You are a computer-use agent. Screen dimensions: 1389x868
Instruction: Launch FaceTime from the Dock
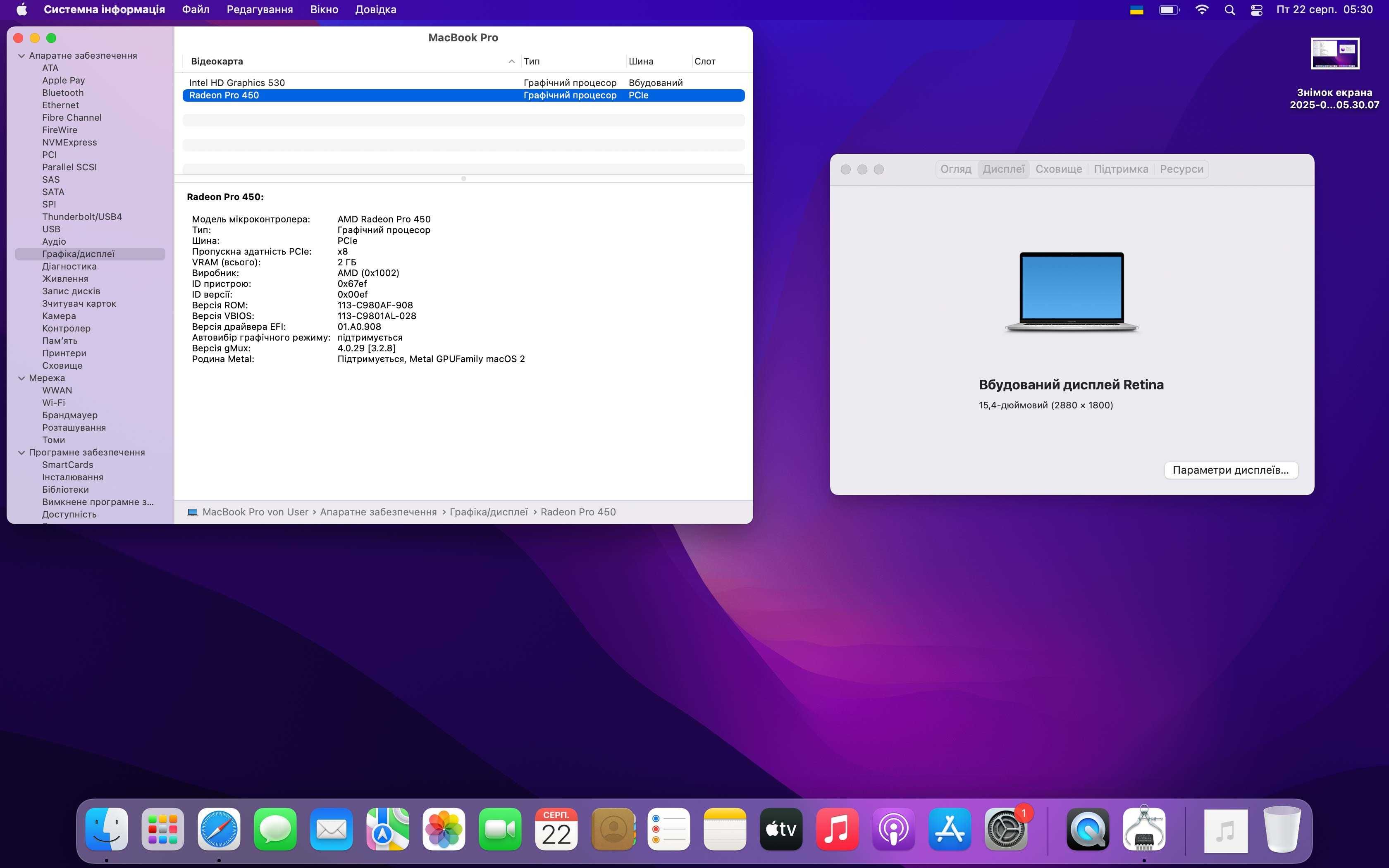501,829
